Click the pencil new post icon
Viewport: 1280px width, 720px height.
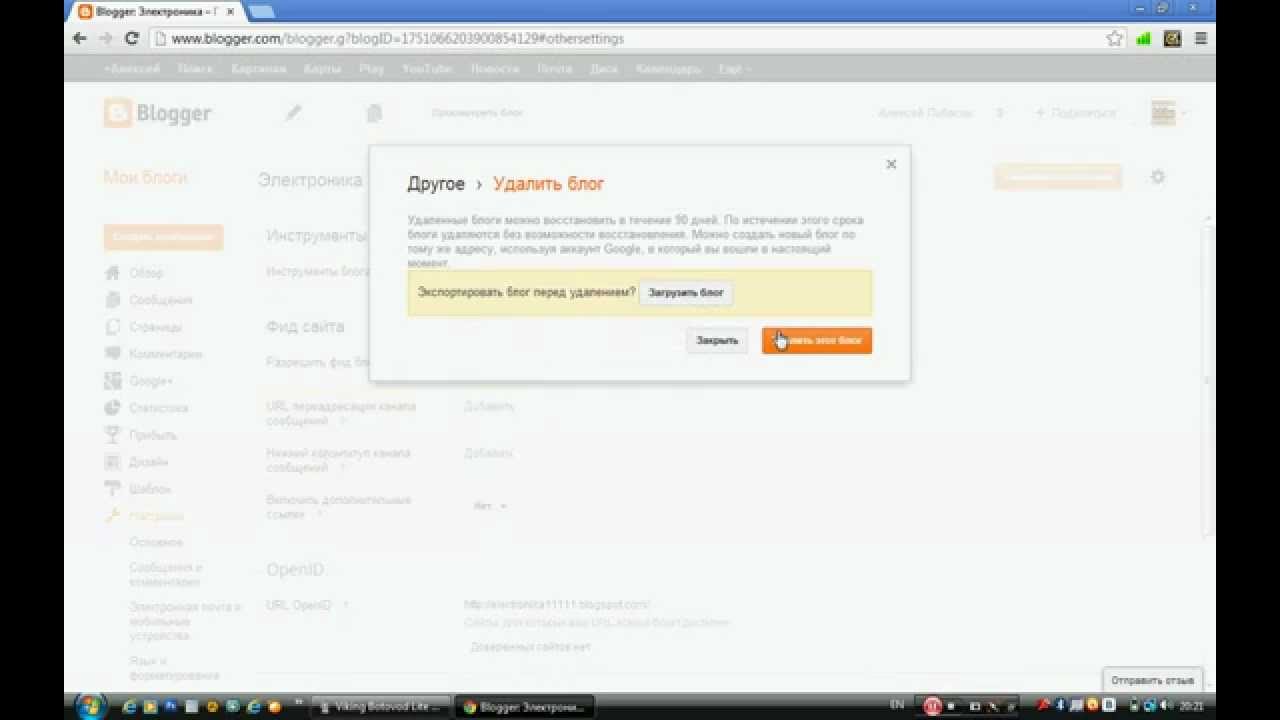[x=293, y=113]
